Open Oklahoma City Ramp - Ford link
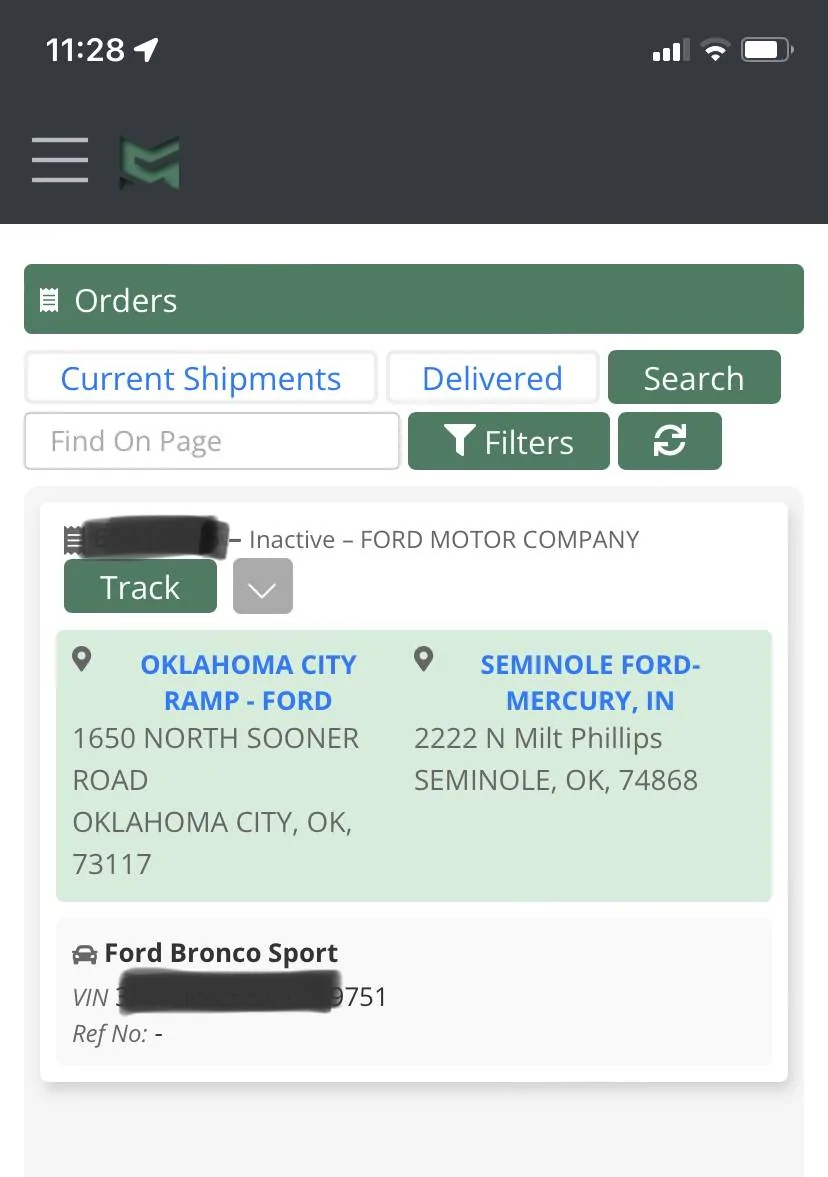This screenshot has width=828, height=1177. pos(248,682)
